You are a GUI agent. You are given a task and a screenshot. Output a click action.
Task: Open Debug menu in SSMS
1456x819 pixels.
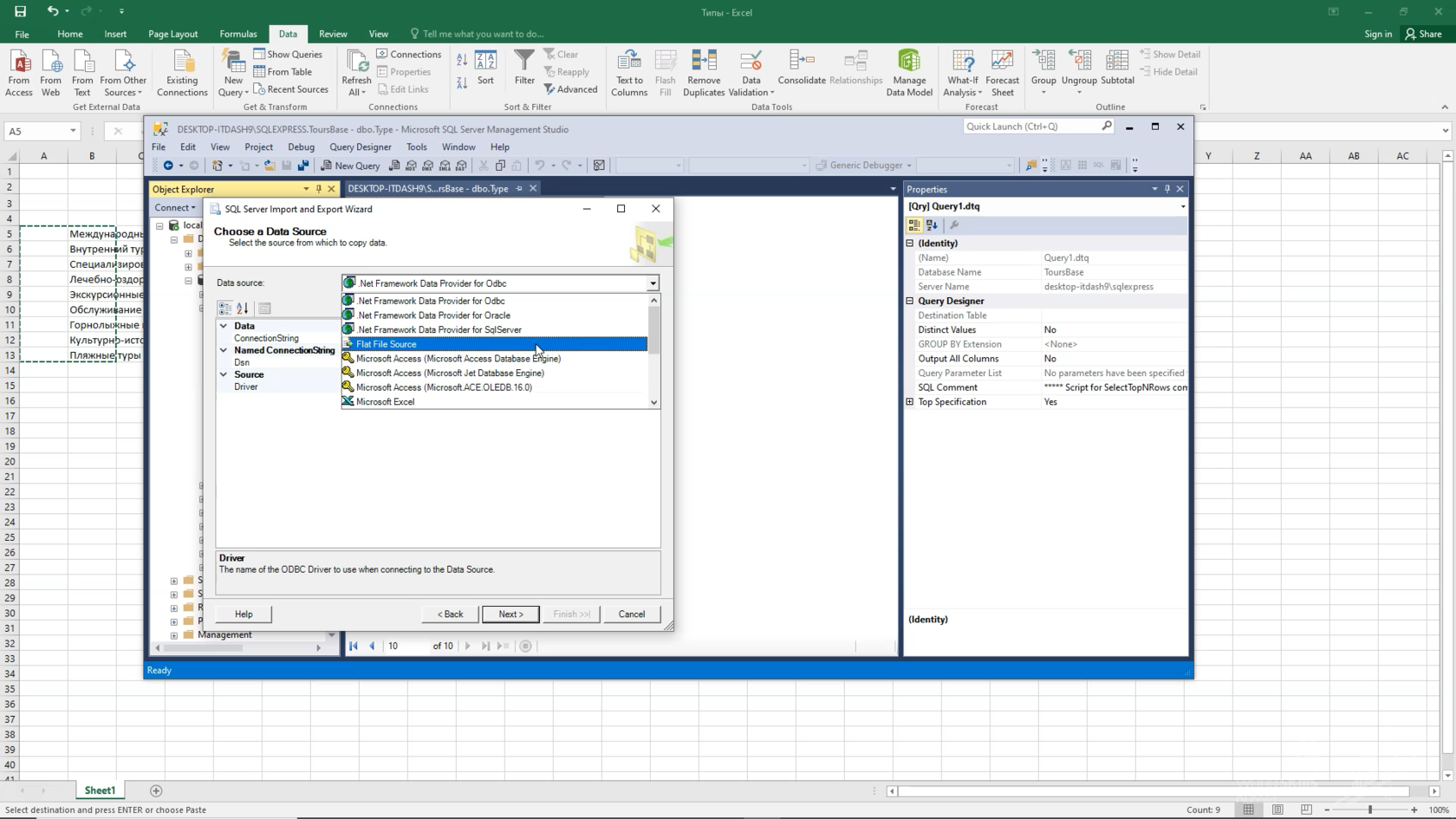[x=301, y=147]
